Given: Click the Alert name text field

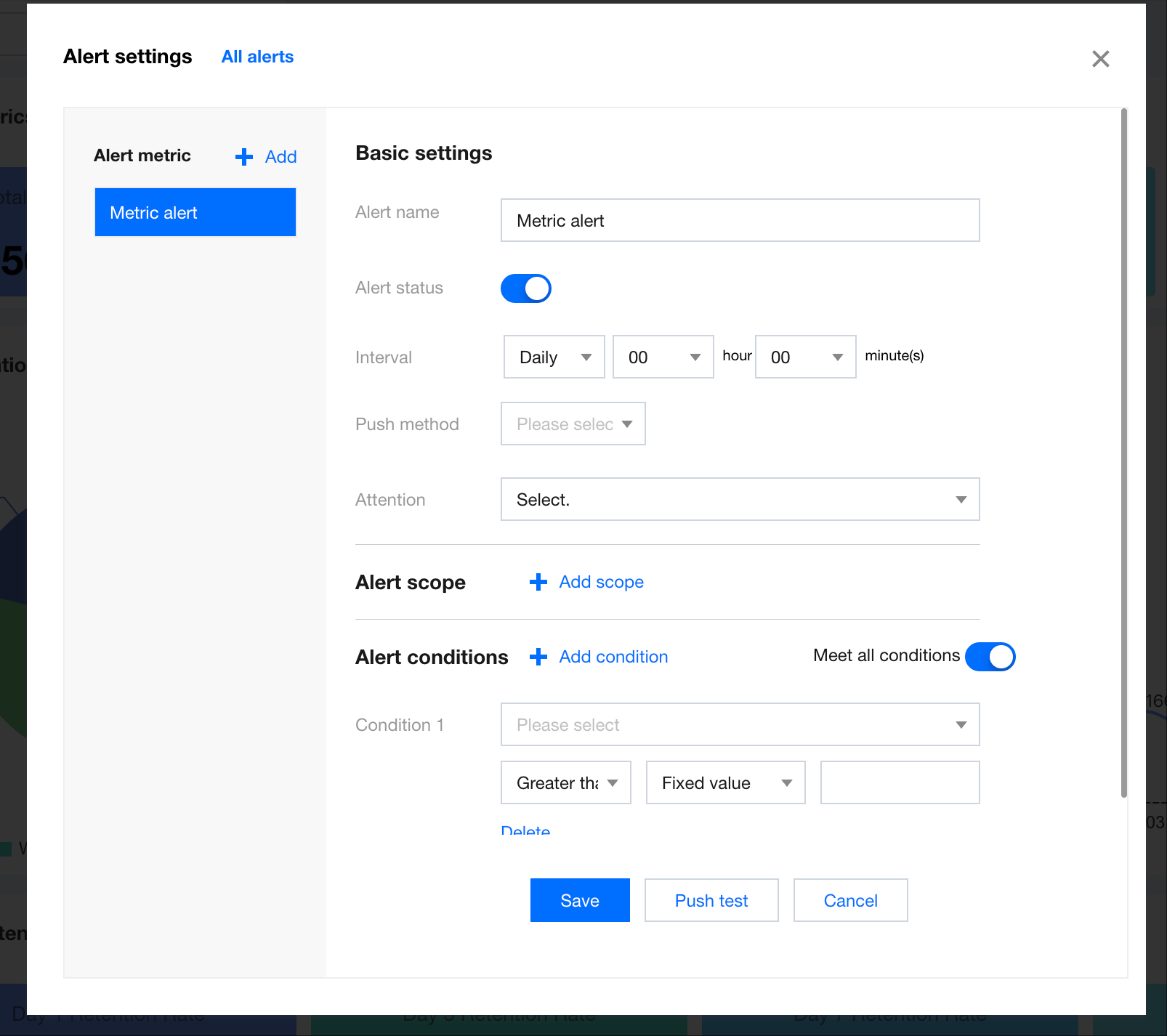Looking at the screenshot, I should 740,220.
